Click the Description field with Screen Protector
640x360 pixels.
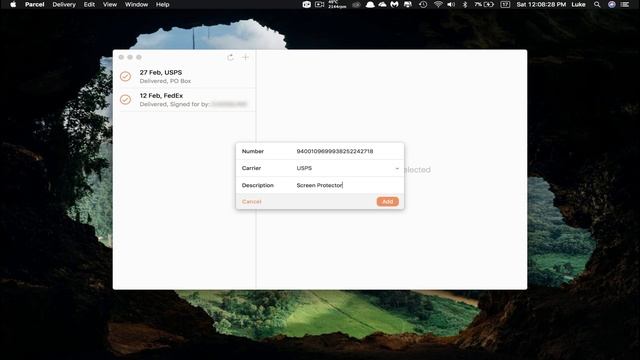347,185
